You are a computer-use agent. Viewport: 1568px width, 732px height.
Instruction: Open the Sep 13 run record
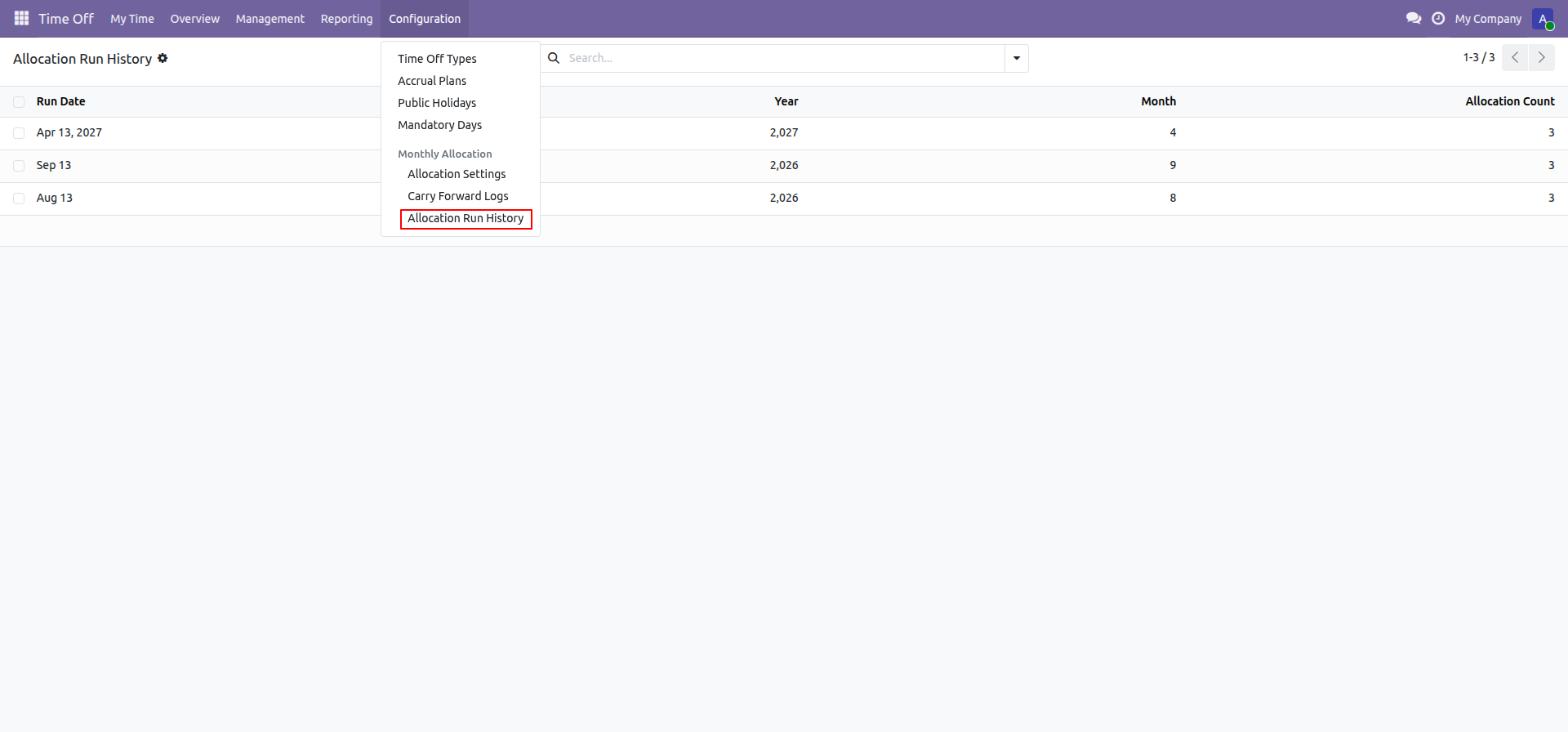pyautogui.click(x=54, y=165)
